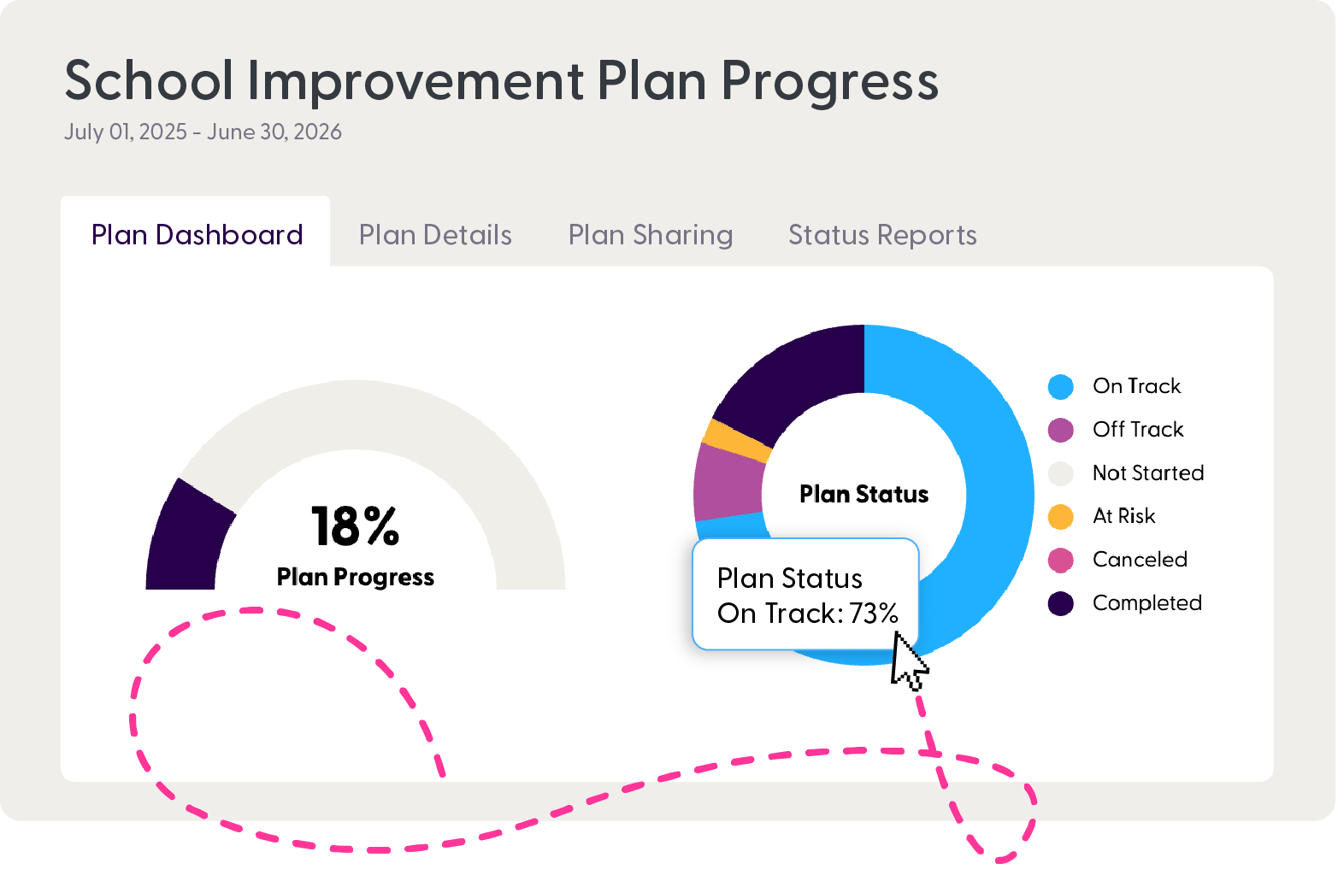Switch to the Plan Details tab

(435, 235)
